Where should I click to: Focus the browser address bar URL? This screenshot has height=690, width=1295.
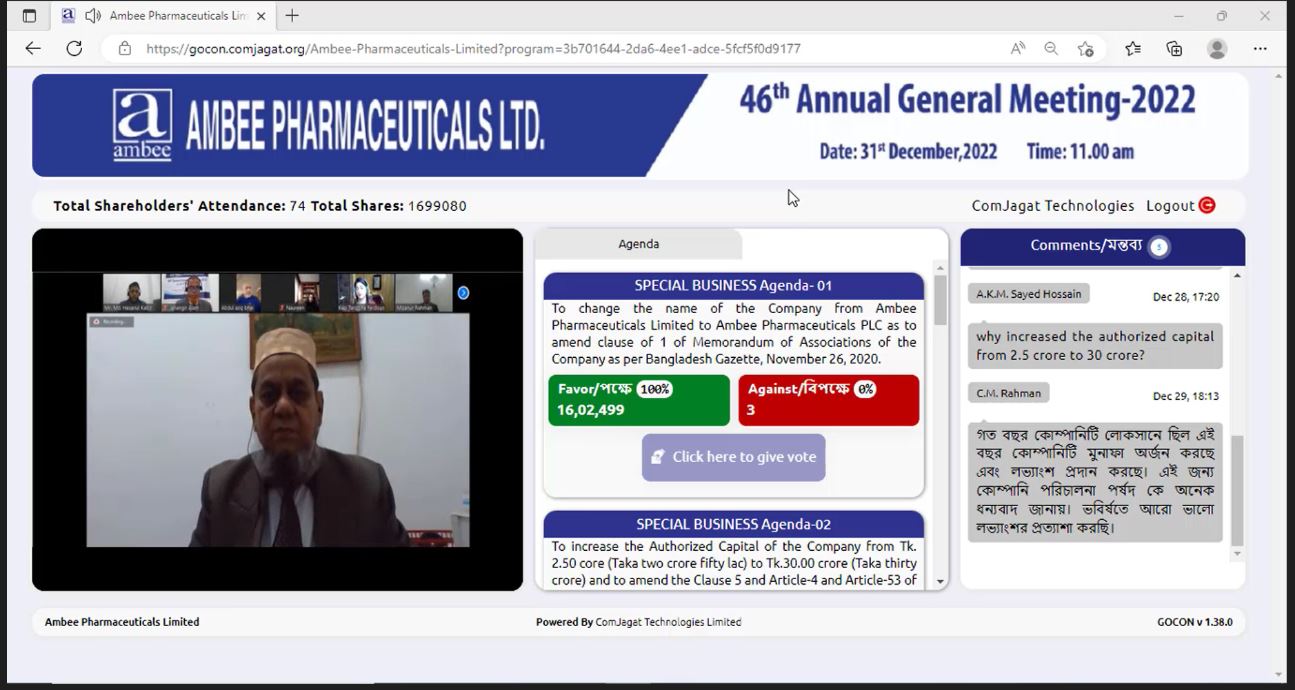click(473, 48)
